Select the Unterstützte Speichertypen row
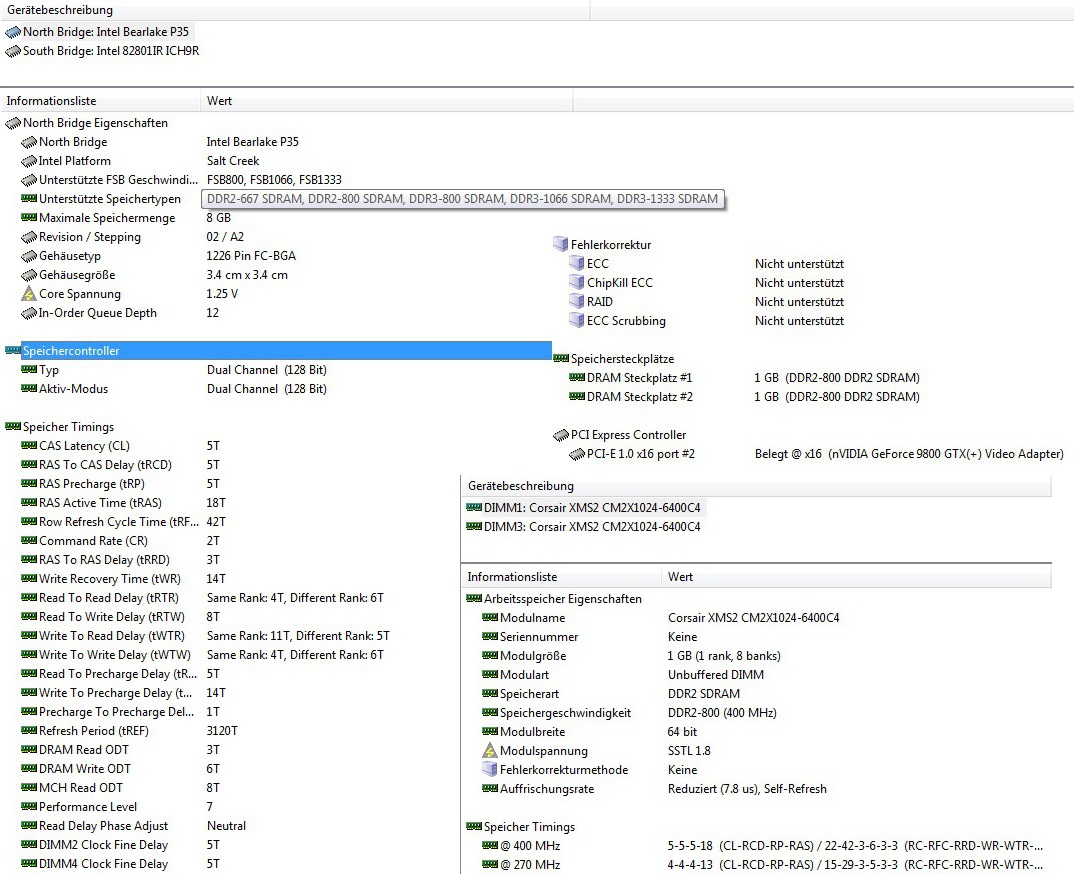The width and height of the screenshot is (1074, 874). pyautogui.click(x=109, y=199)
